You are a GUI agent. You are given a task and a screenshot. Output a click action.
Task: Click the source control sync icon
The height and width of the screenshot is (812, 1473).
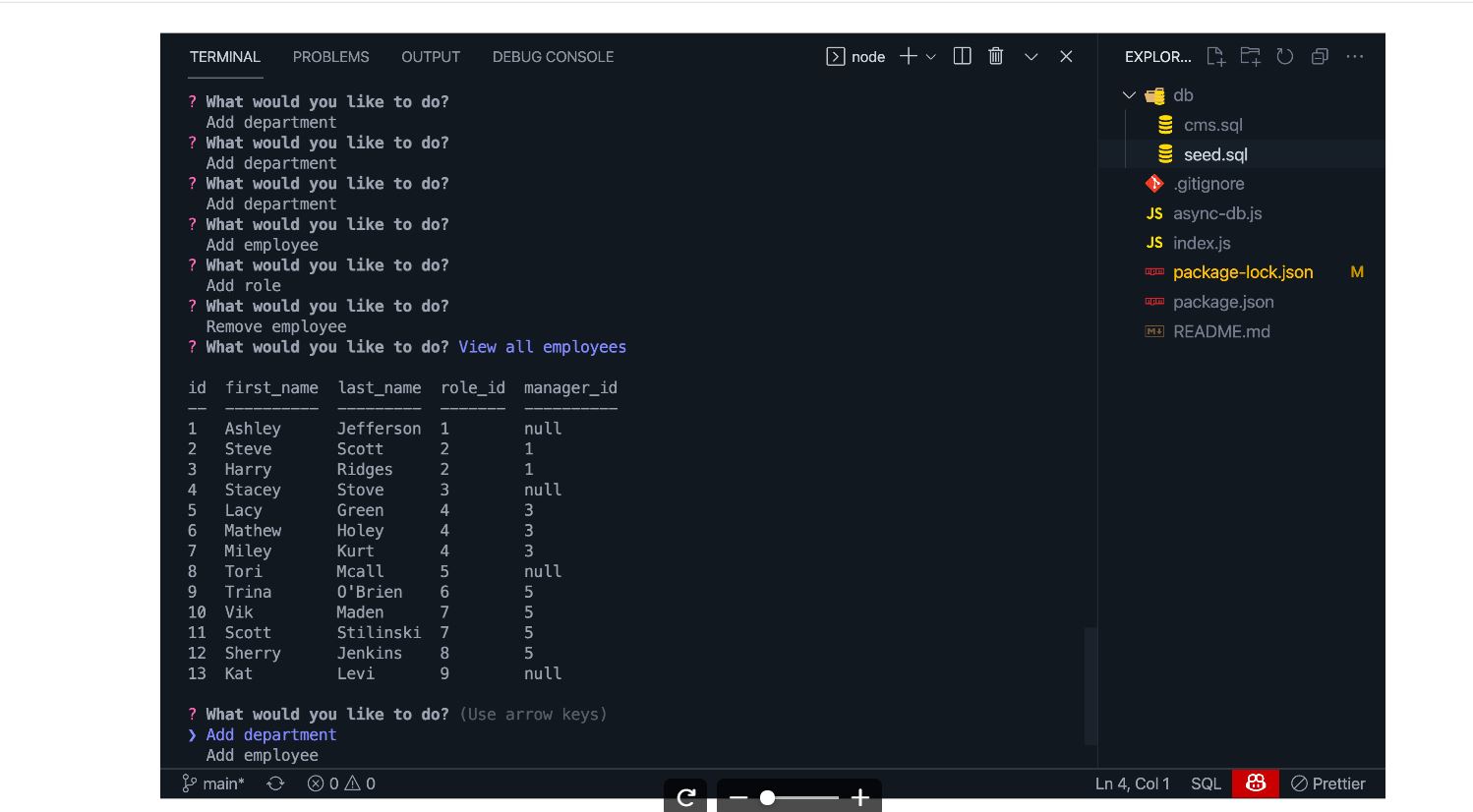[x=275, y=783]
